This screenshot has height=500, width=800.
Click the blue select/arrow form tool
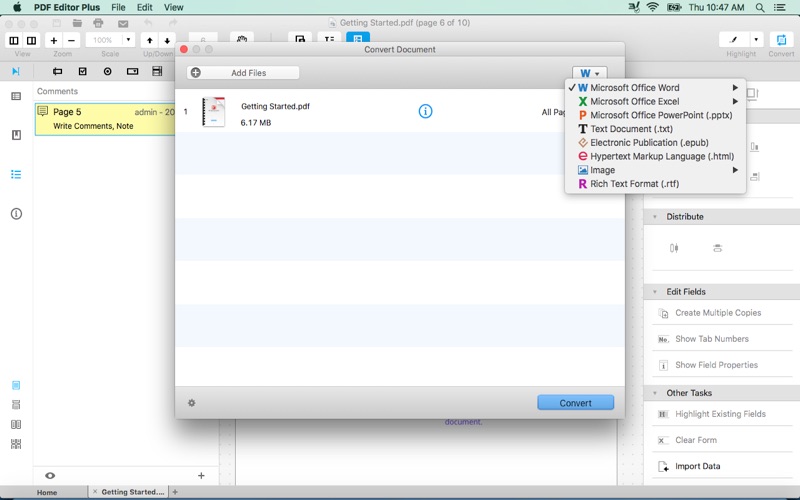tap(16, 71)
